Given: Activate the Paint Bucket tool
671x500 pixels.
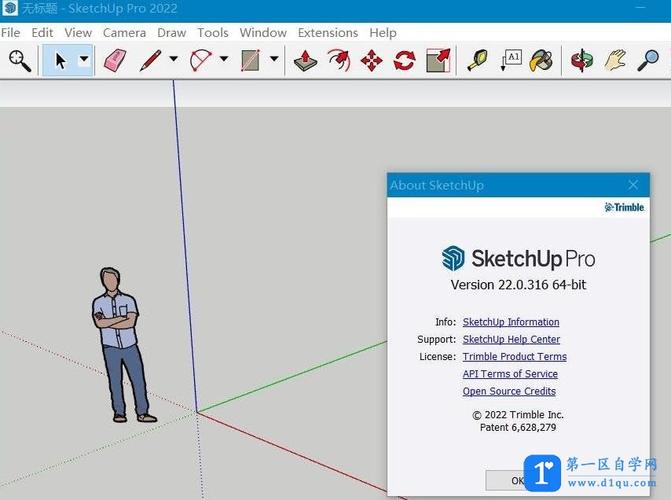Looking at the screenshot, I should point(541,60).
